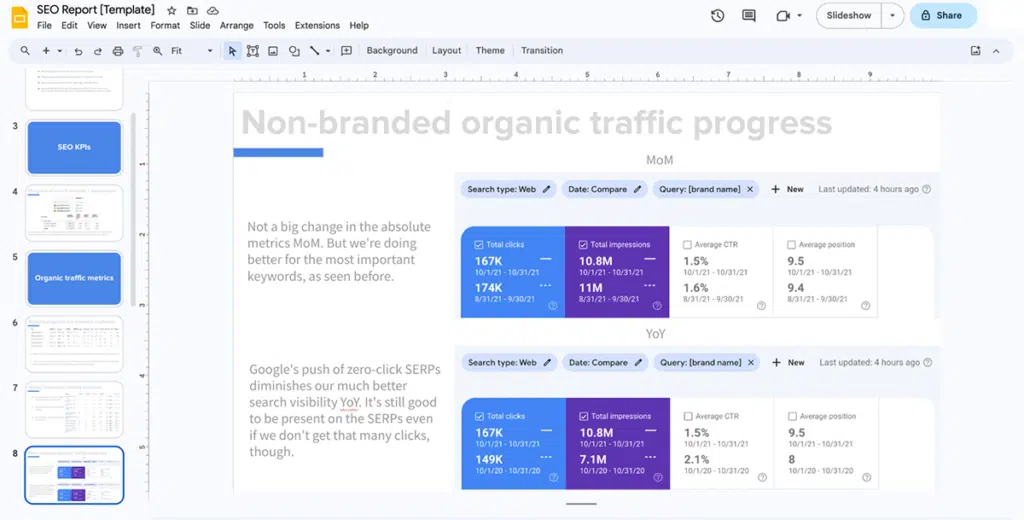Image resolution: width=1024 pixels, height=520 pixels.
Task: Select slide 5 Organic traffic metrics thumbnail
Action: pos(74,278)
